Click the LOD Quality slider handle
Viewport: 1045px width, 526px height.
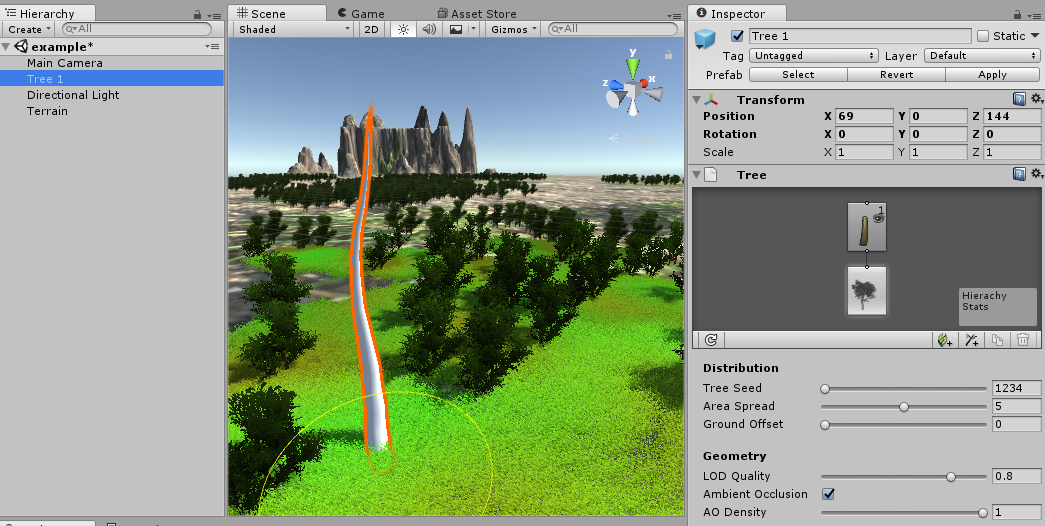(x=951, y=476)
